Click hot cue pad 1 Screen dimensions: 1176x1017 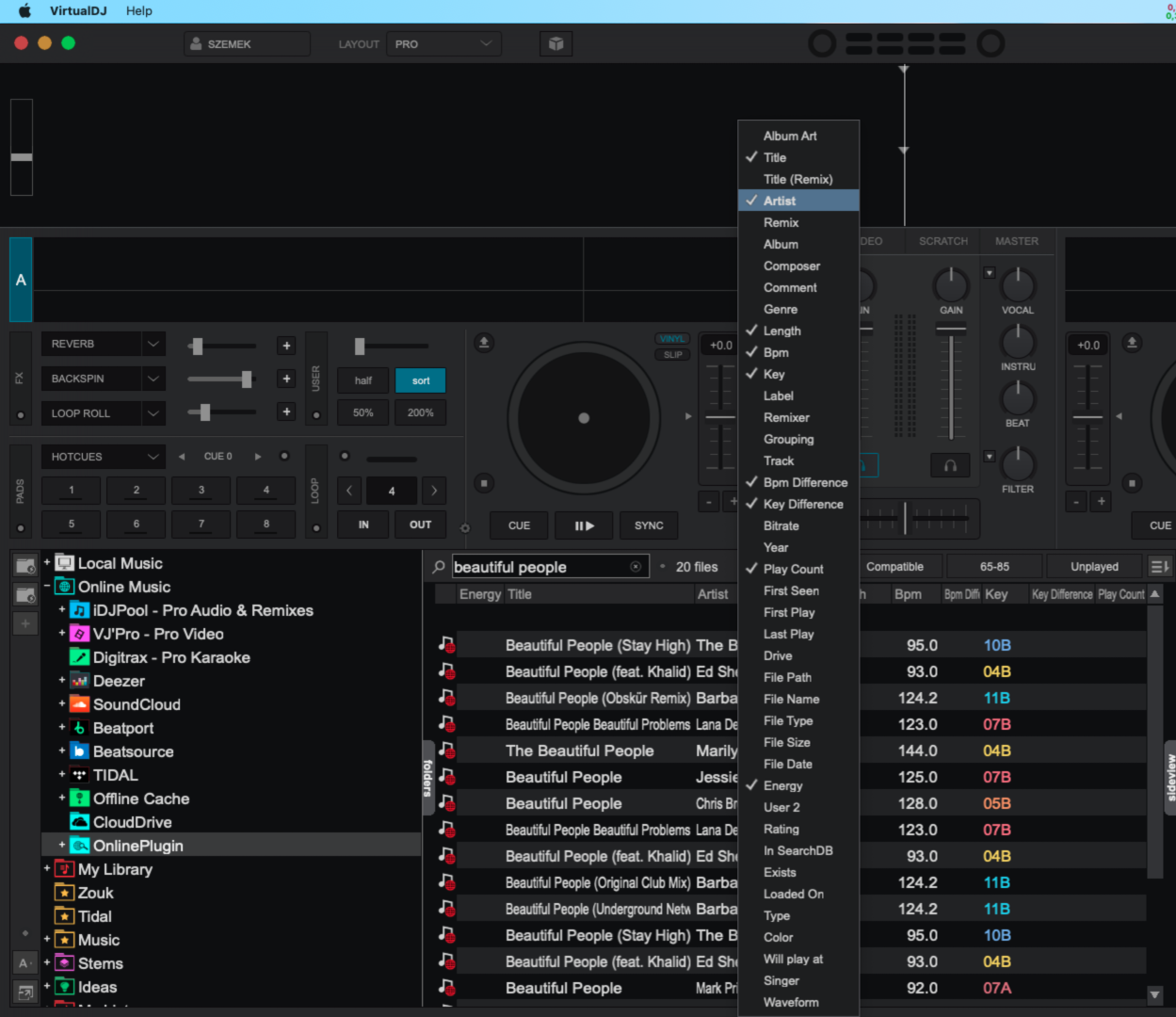pyautogui.click(x=72, y=490)
